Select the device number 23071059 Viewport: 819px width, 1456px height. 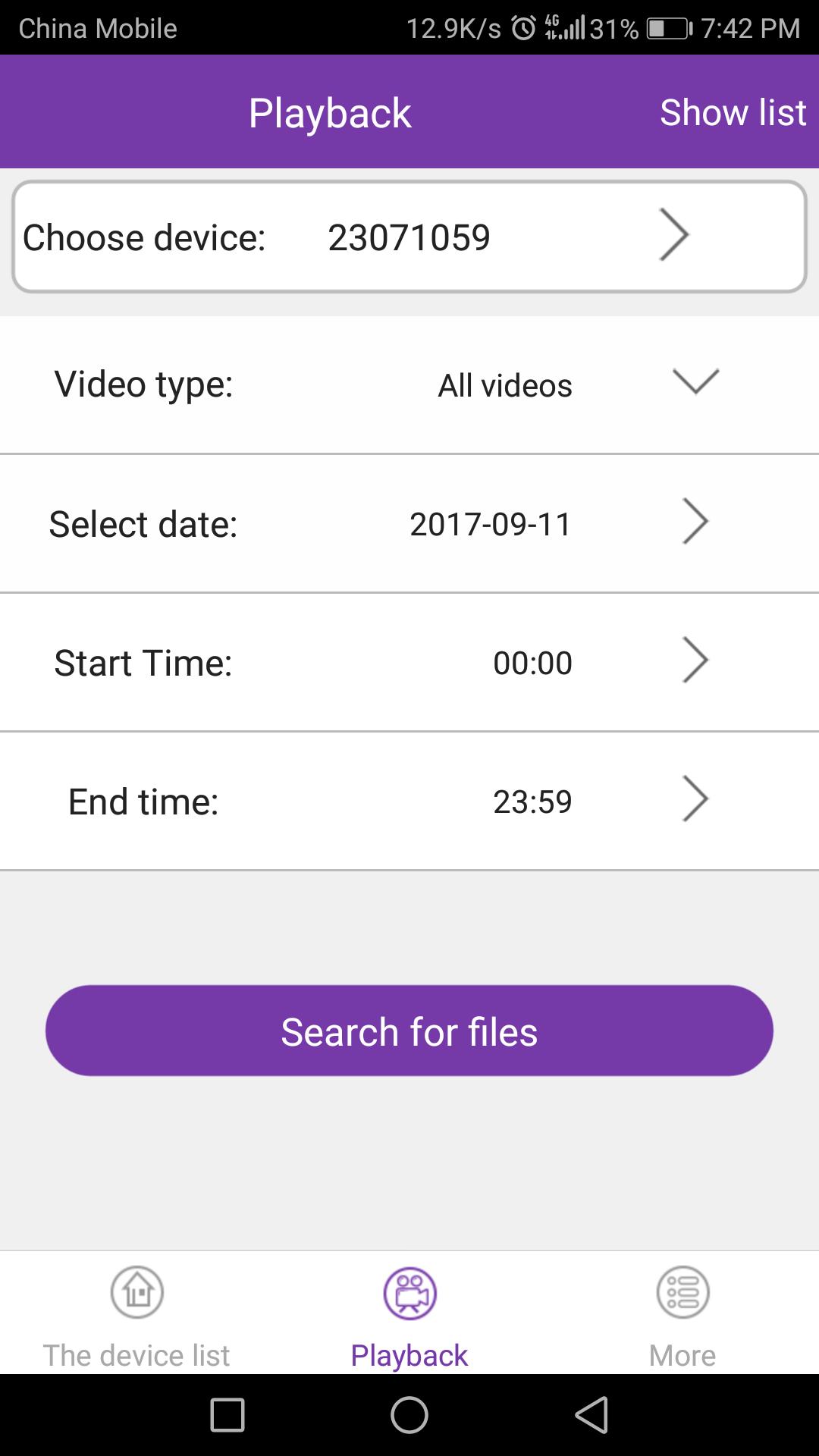(409, 237)
